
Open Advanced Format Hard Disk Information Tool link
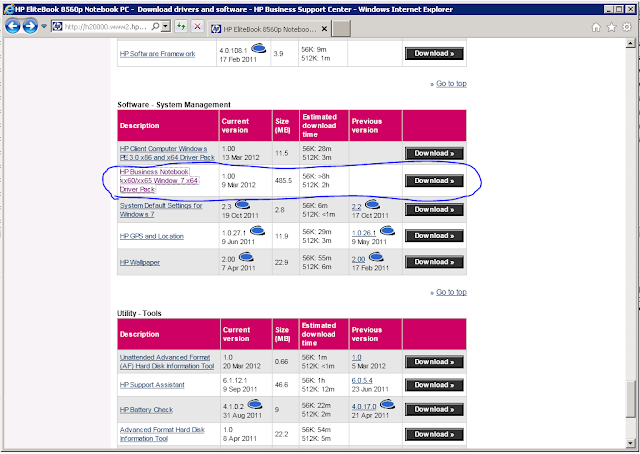162,434
